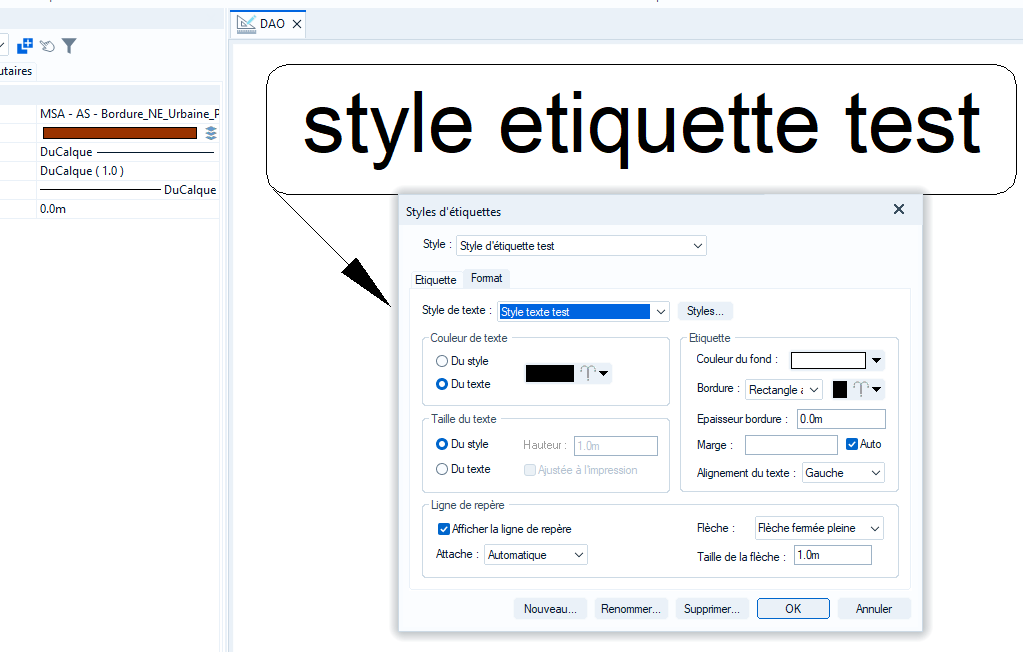The image size is (1023, 652).
Task: Uncheck the Auto margin checkbox
Action: 852,444
